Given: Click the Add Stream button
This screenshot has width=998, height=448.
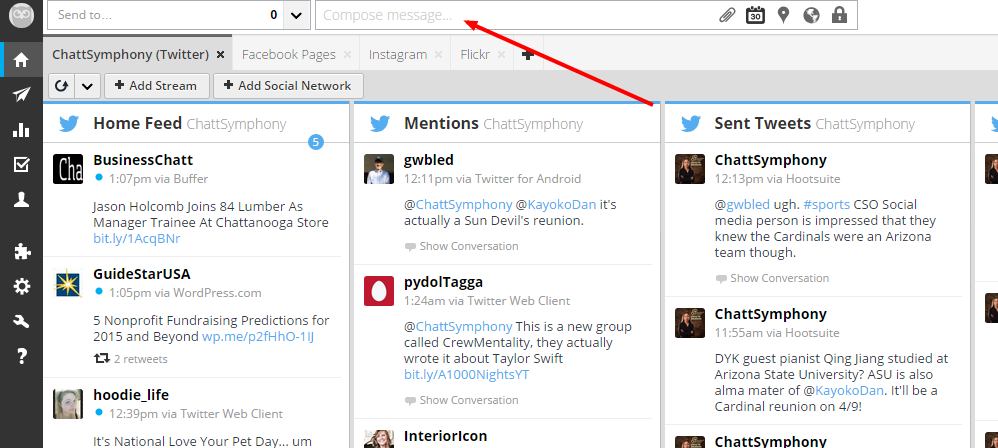Looking at the screenshot, I should tap(157, 86).
